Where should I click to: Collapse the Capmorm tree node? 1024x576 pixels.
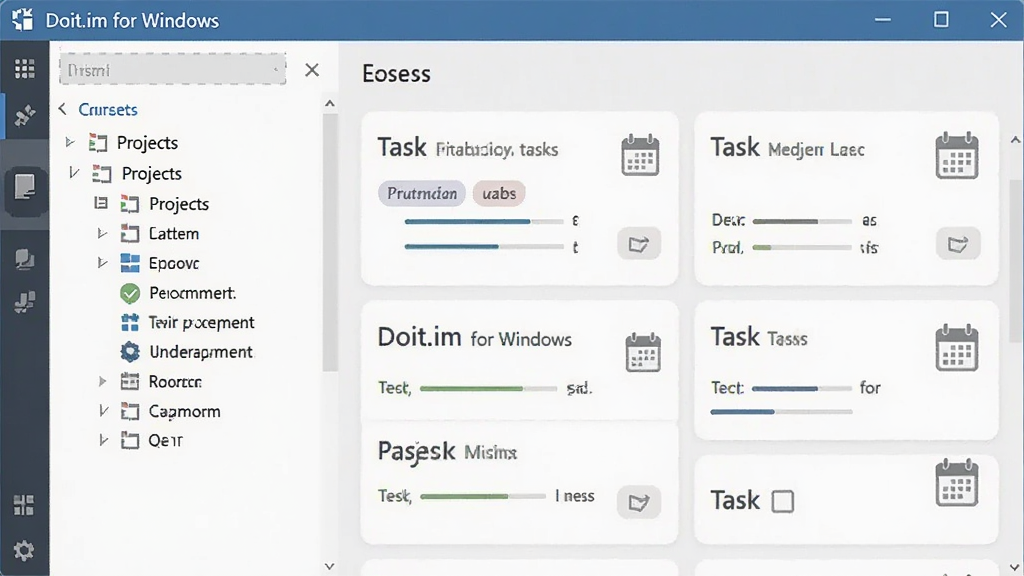pyautogui.click(x=103, y=410)
